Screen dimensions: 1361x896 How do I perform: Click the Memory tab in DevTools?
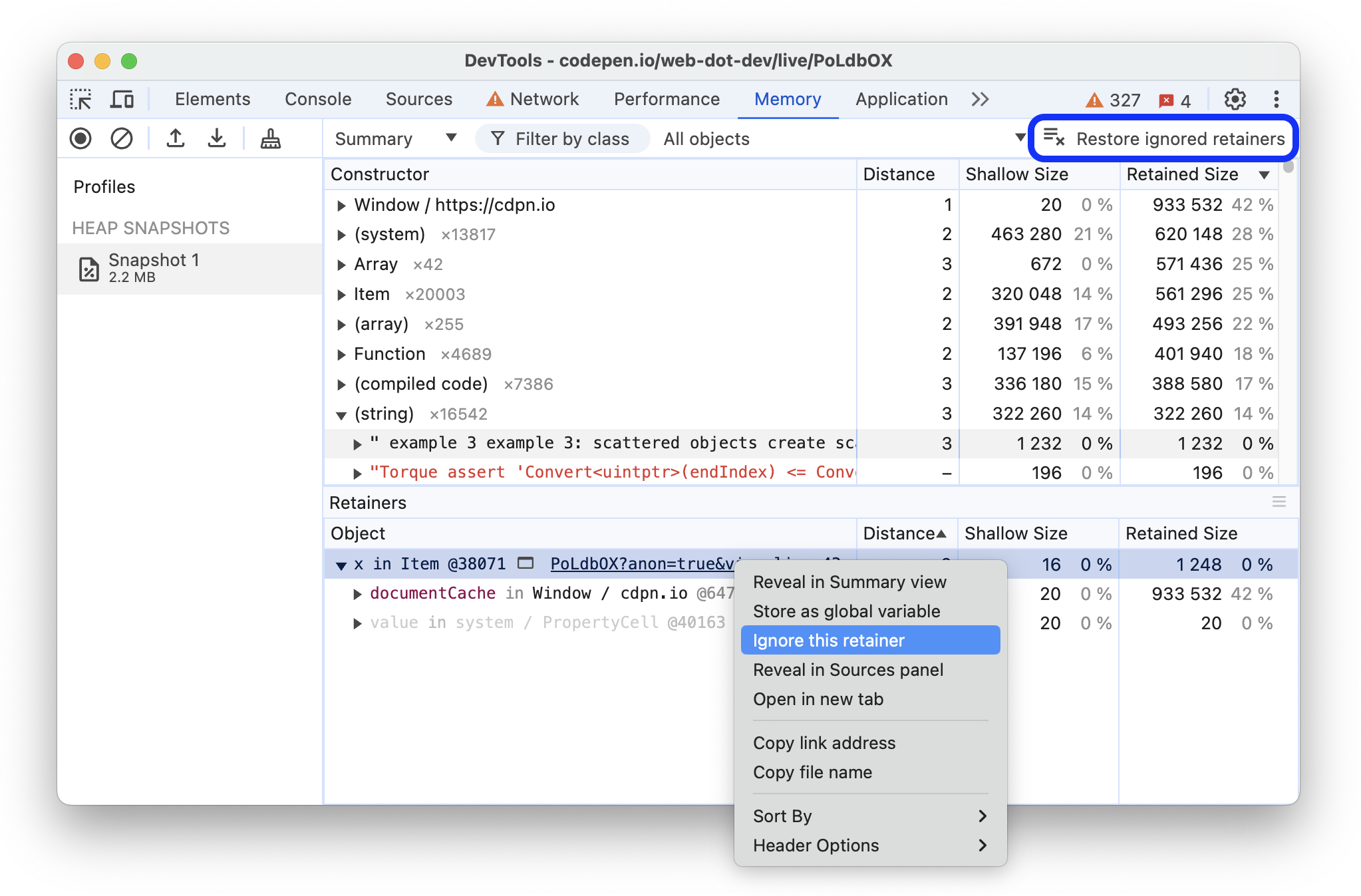tap(788, 99)
